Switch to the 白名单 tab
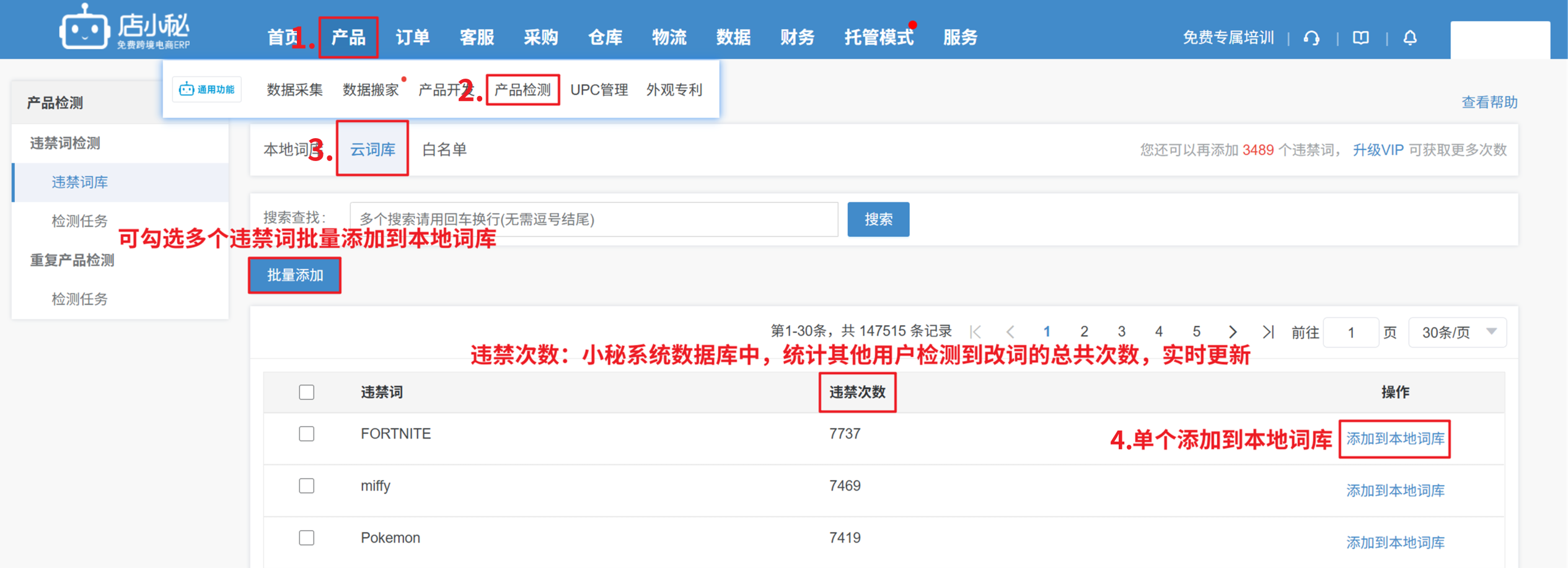 (x=444, y=150)
